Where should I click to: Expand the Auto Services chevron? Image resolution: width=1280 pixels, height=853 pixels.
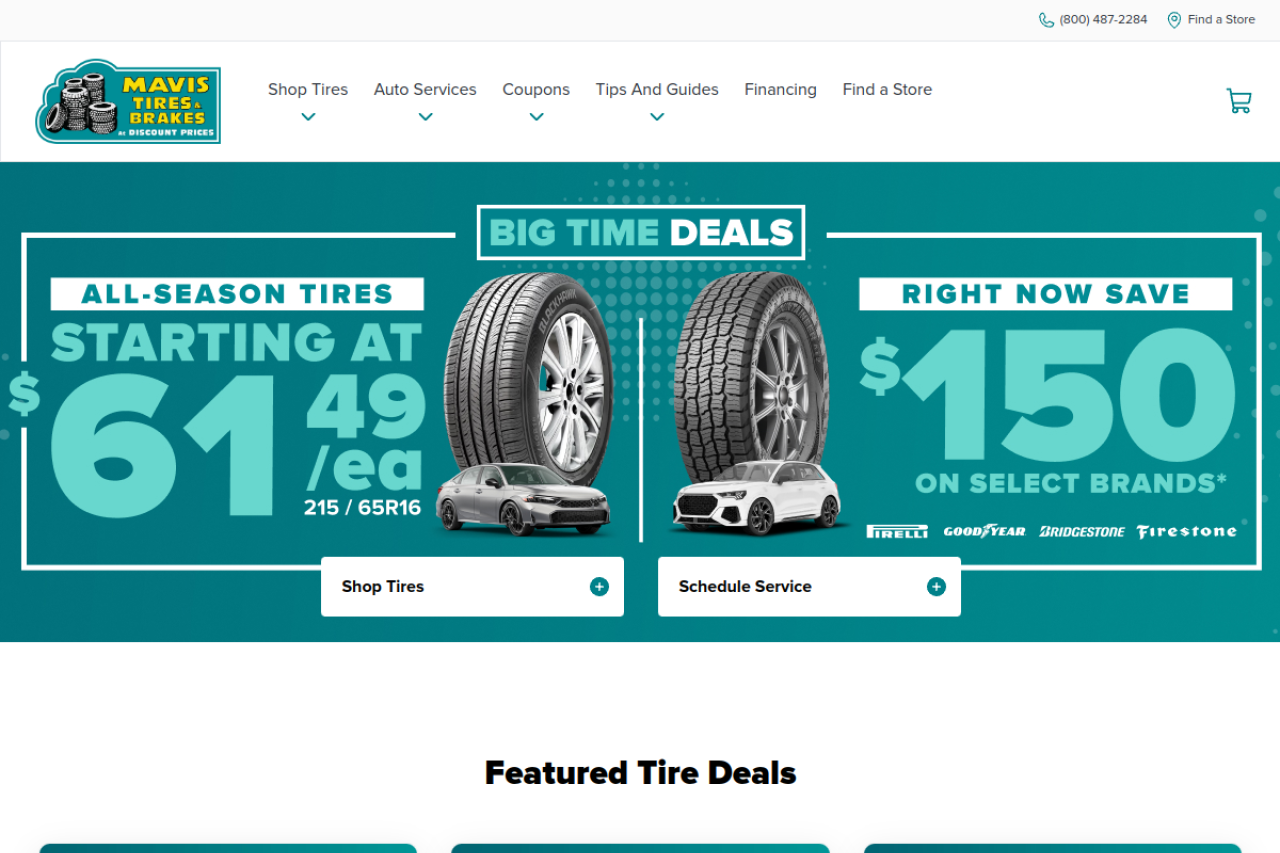point(425,117)
